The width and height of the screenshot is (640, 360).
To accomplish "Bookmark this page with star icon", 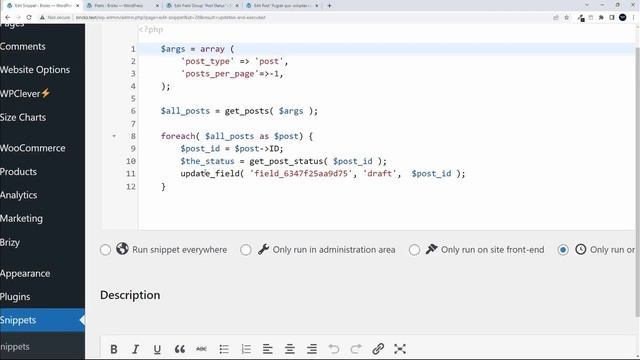I will point(567,18).
